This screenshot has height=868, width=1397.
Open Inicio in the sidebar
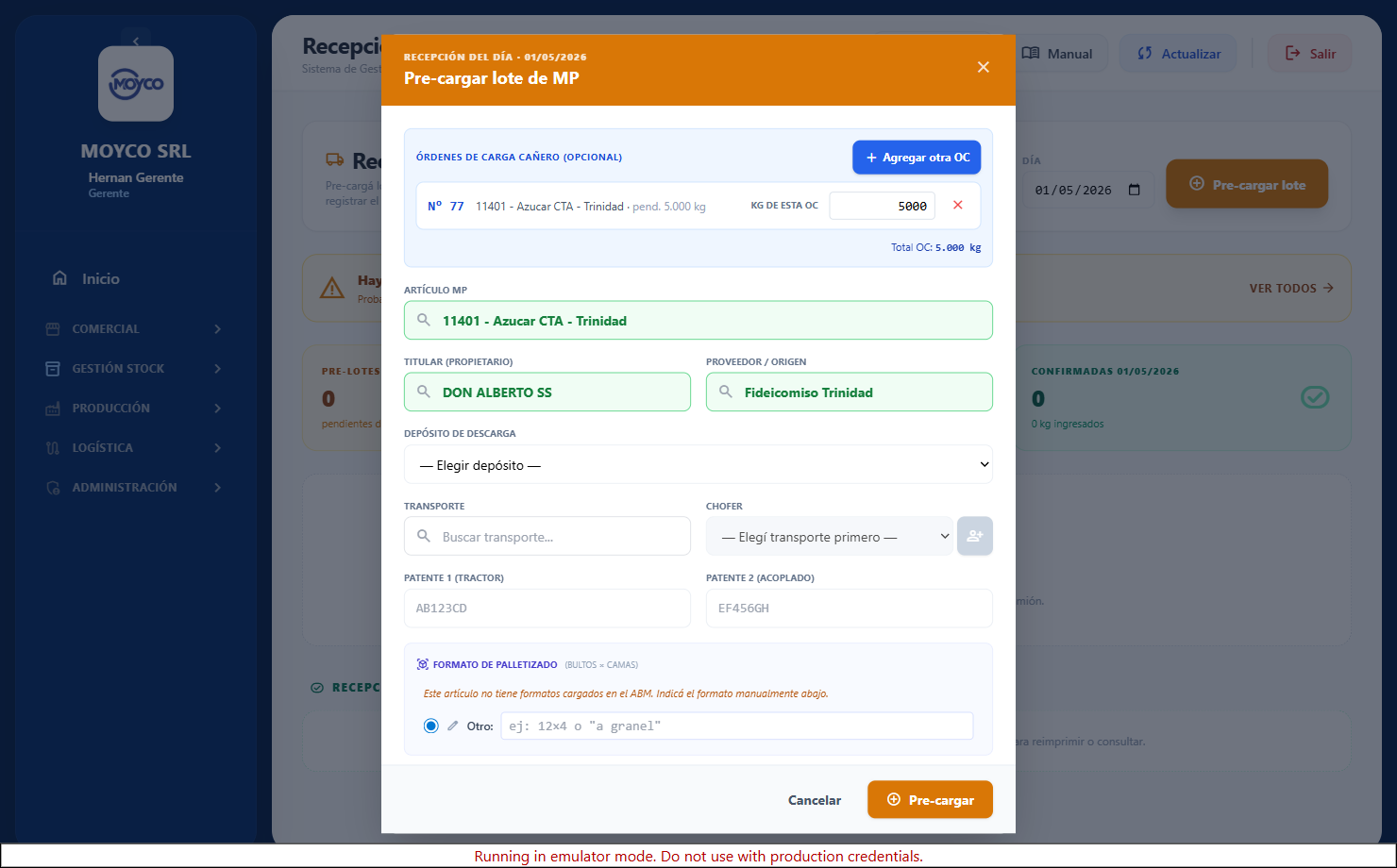point(136,278)
